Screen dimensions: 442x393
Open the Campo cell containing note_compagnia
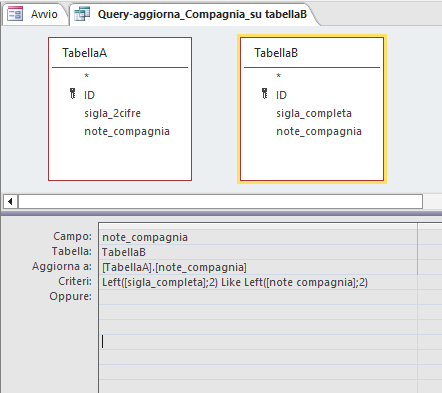[258, 237]
